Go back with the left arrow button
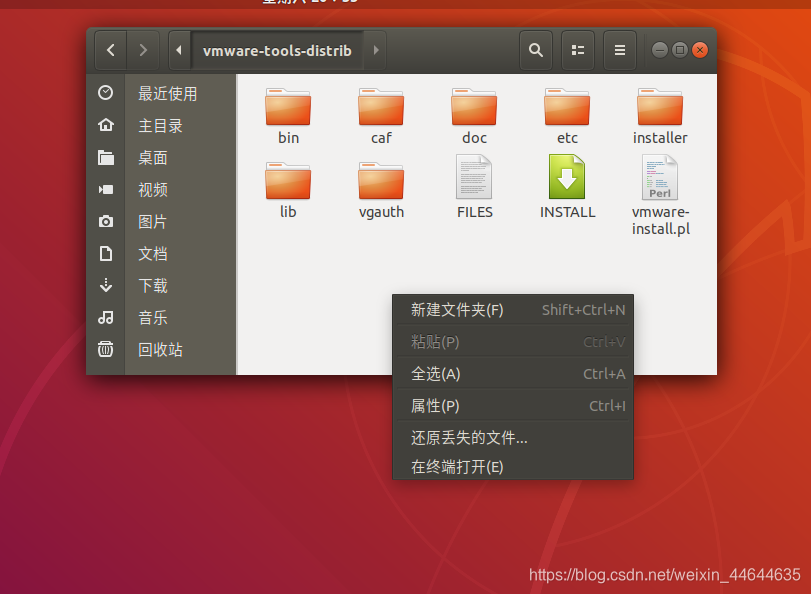The height and width of the screenshot is (594, 811). click(x=111, y=50)
